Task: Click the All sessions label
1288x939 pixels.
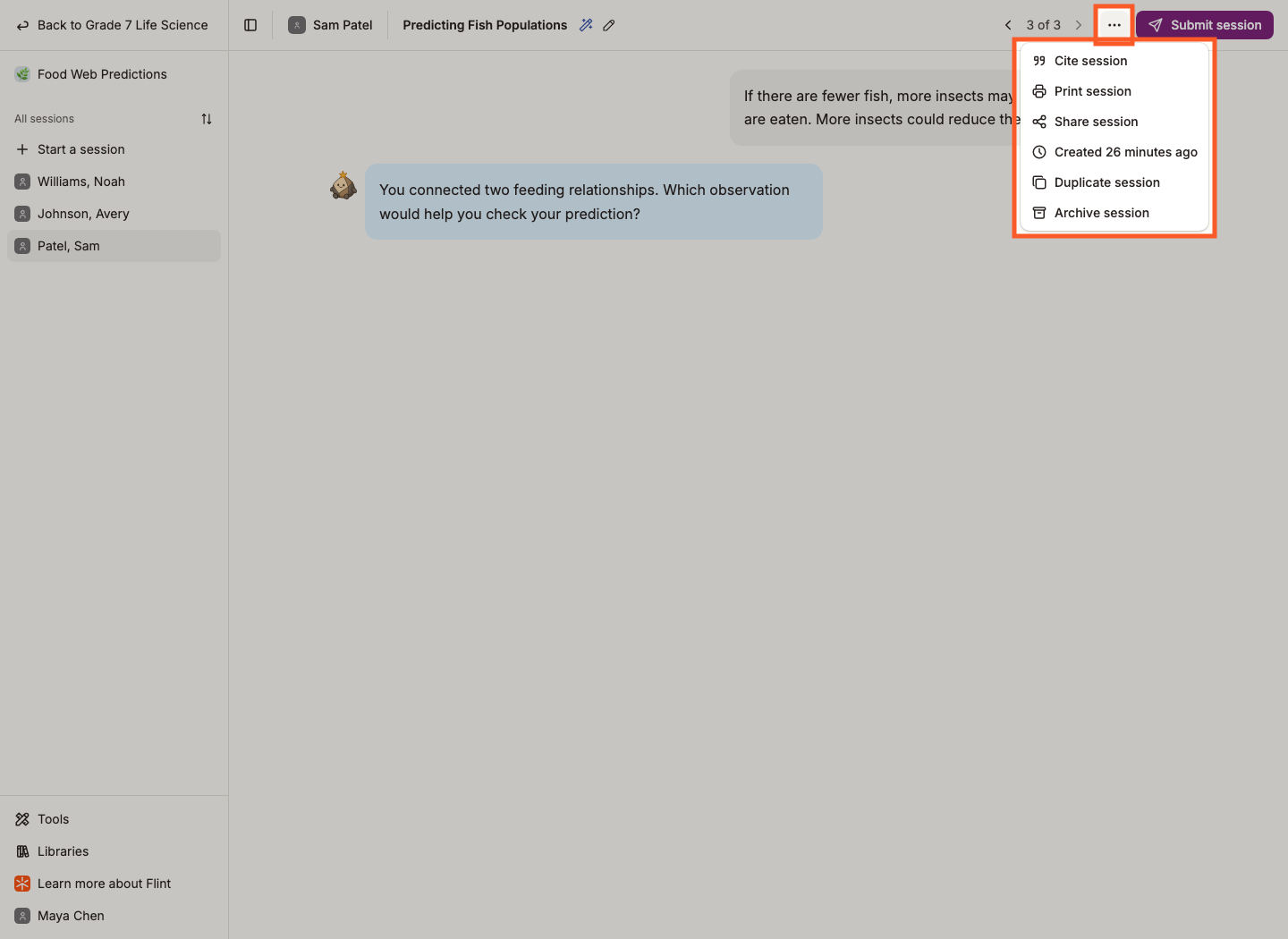Action: (44, 119)
